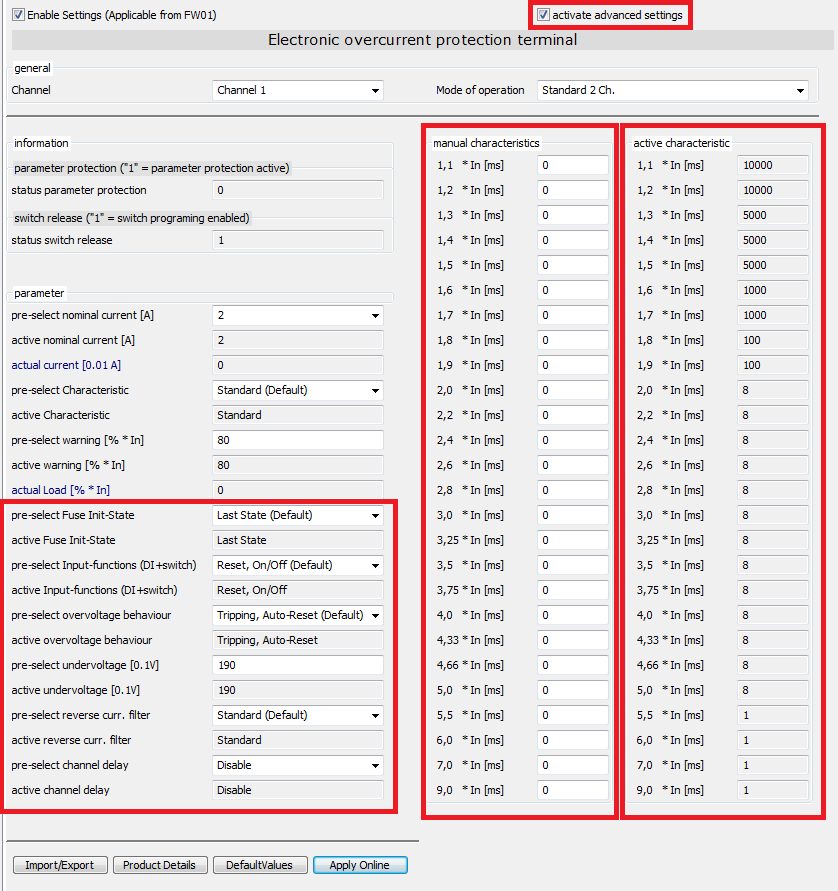838x891 pixels.
Task: Click the DefaultValues button
Action: pyautogui.click(x=260, y=865)
